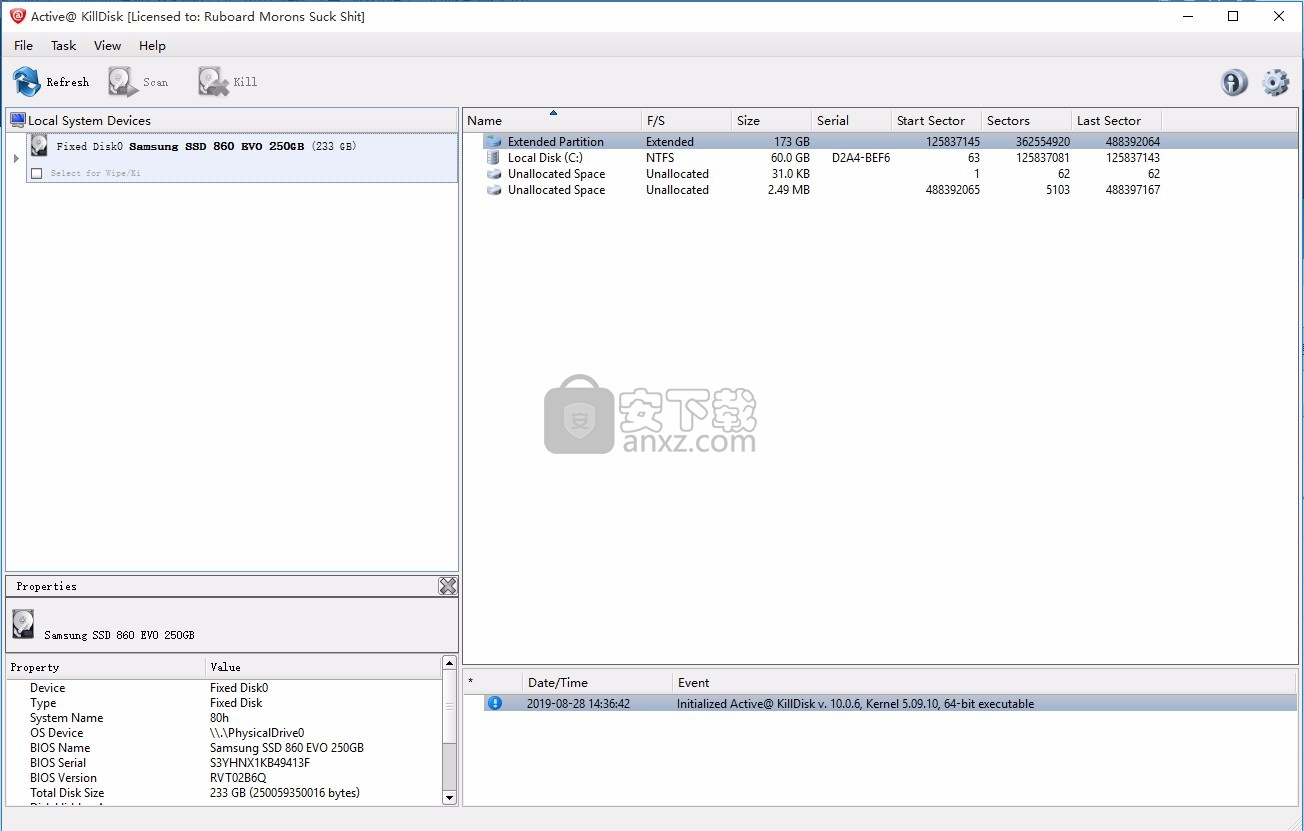The width and height of the screenshot is (1304, 831).
Task: Sort by the Name column header
Action: point(552,120)
